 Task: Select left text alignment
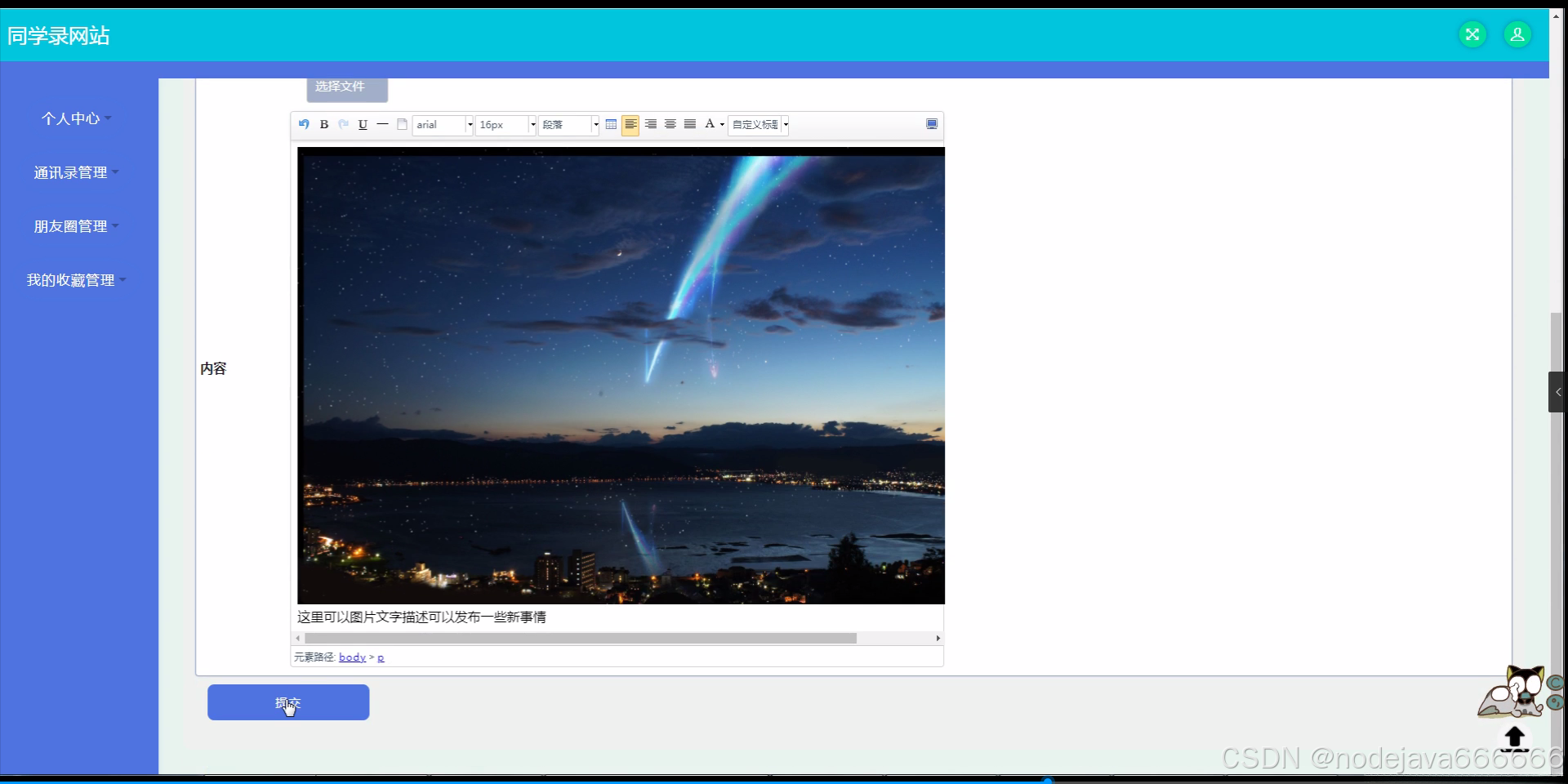(630, 124)
